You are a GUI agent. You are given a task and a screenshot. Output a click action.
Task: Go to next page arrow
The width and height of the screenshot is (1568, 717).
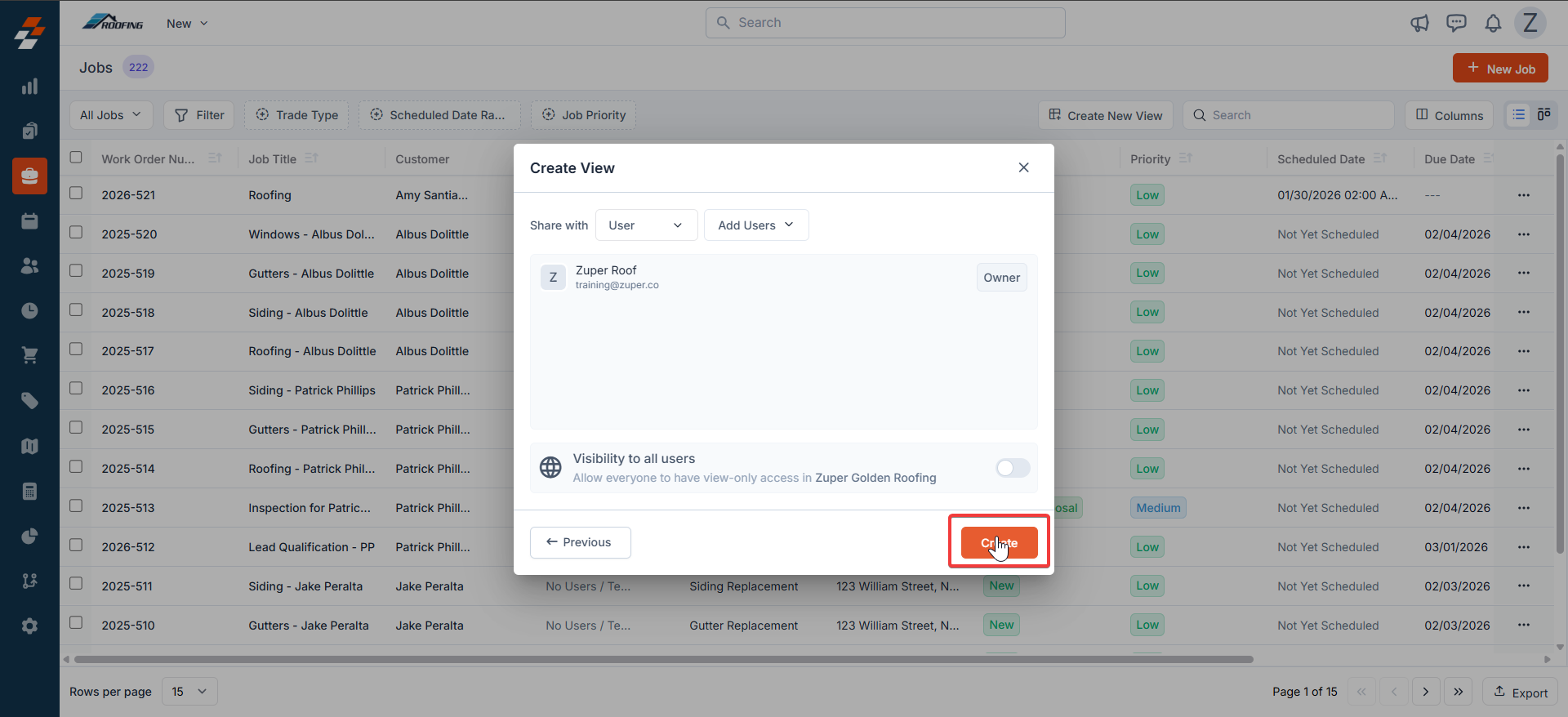pyautogui.click(x=1426, y=692)
